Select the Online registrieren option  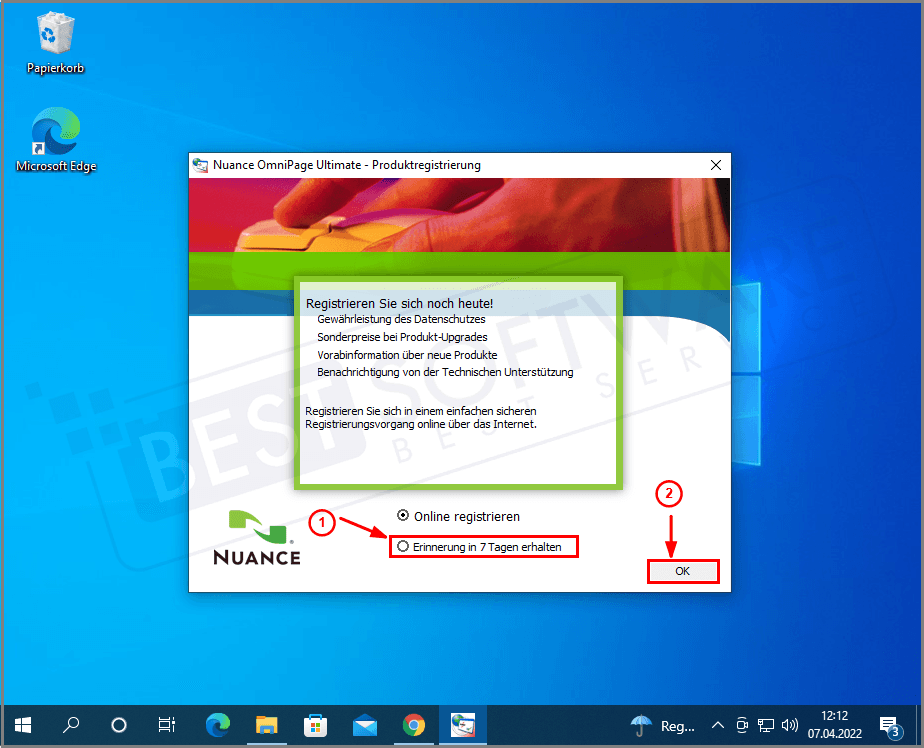coord(403,516)
